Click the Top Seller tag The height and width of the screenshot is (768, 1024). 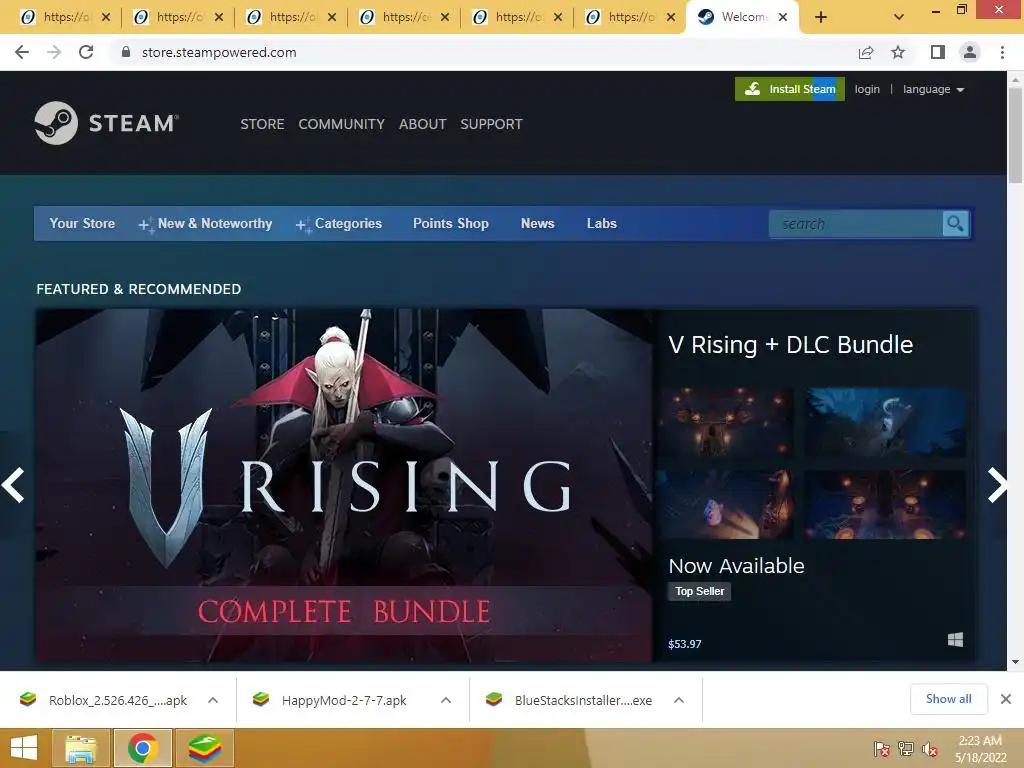(699, 591)
